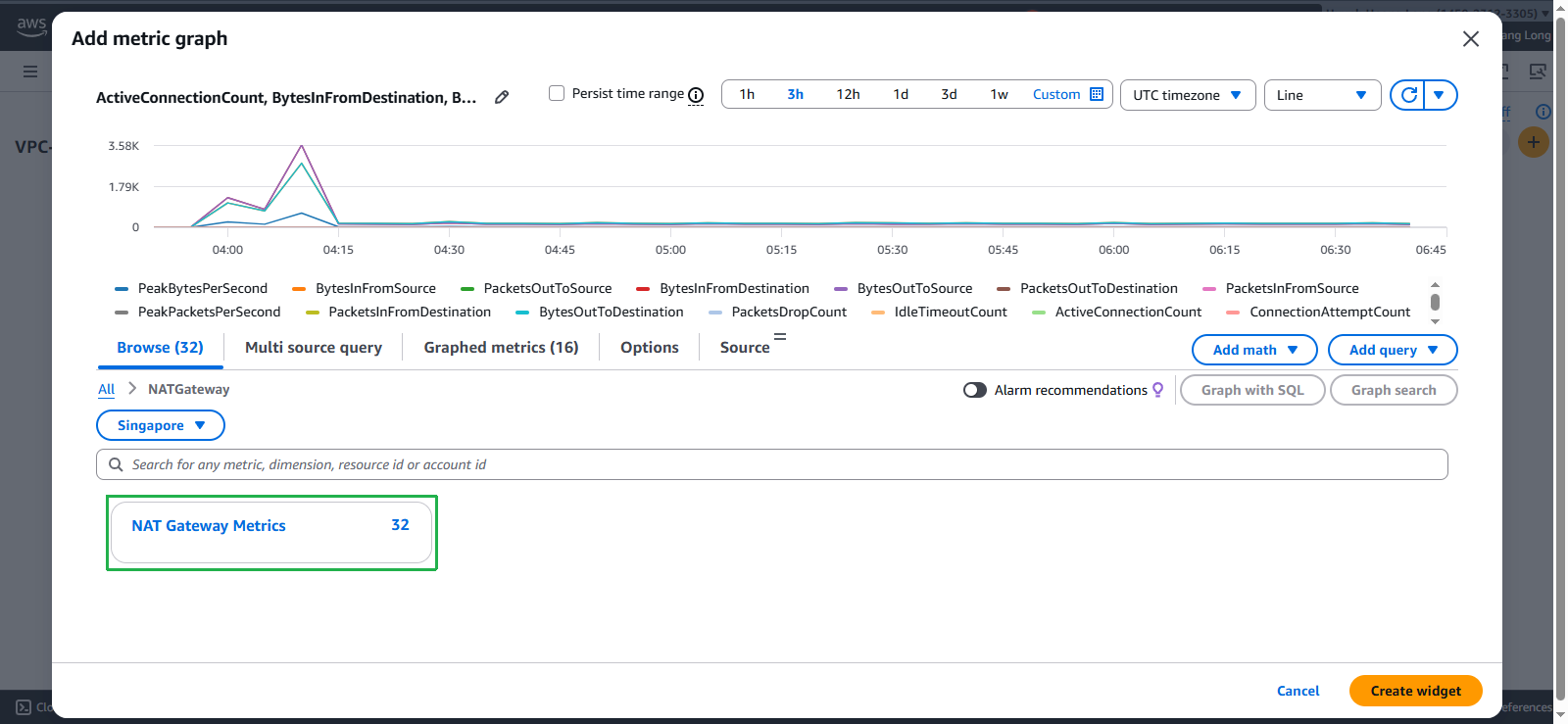The width and height of the screenshot is (1568, 724).
Task: Select 1h time range
Action: [747, 94]
